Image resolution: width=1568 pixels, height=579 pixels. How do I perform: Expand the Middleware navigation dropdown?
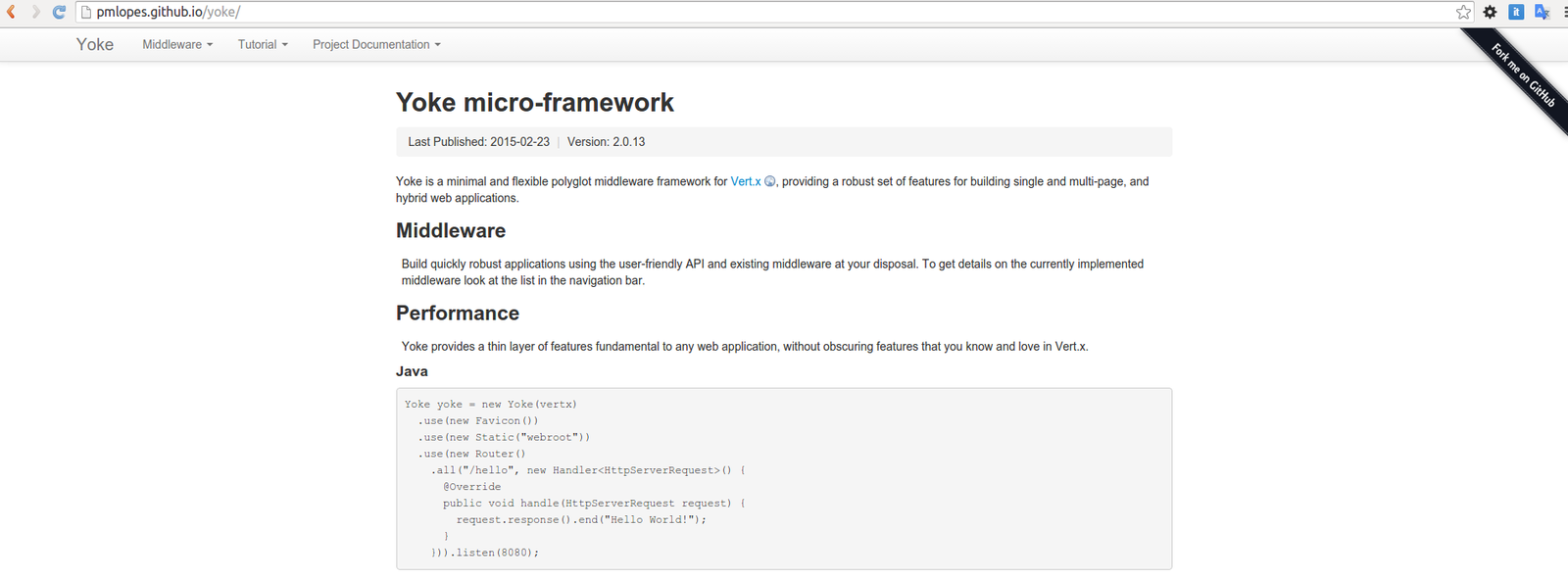tap(177, 44)
